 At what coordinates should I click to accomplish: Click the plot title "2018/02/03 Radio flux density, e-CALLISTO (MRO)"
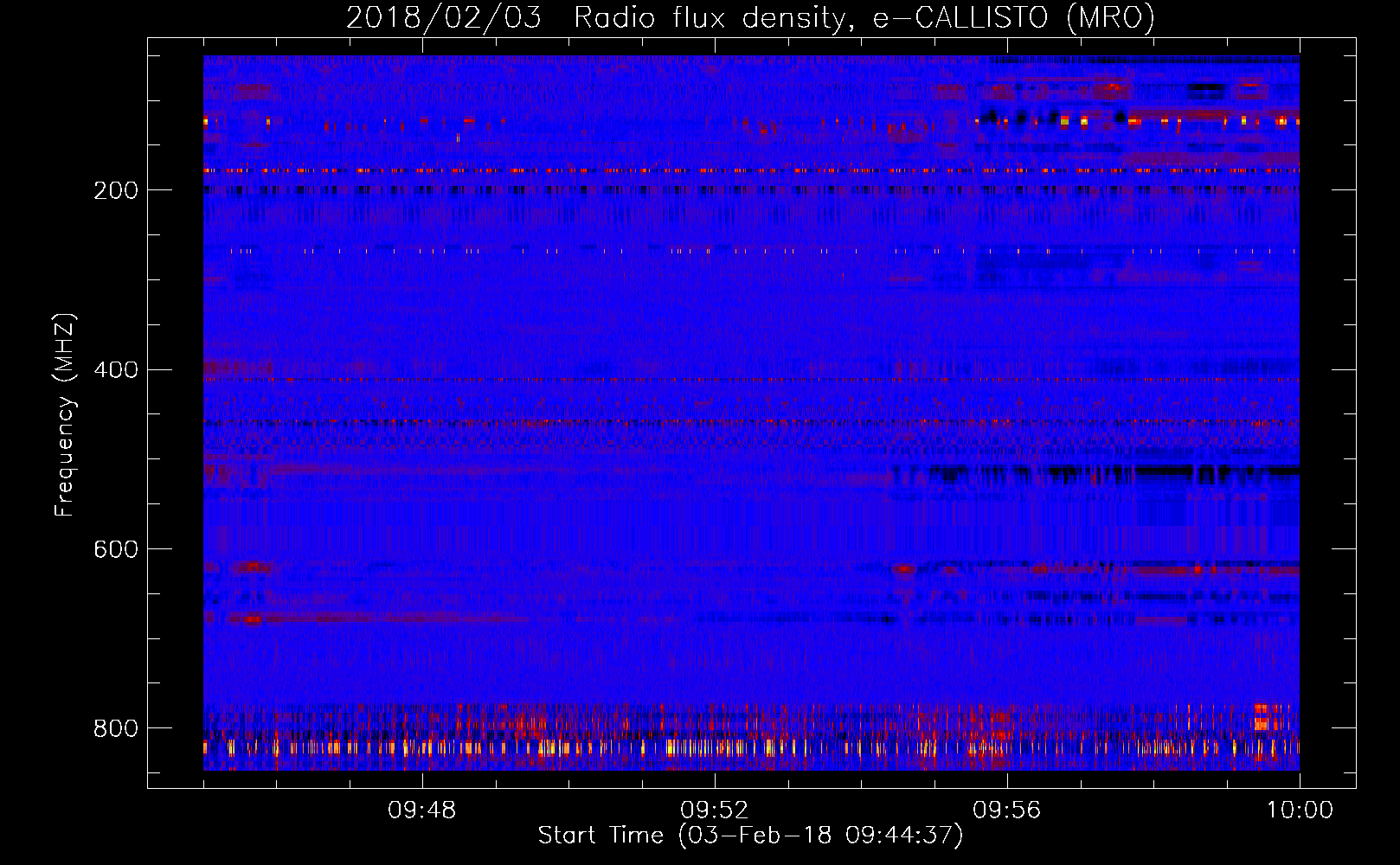(750, 17)
